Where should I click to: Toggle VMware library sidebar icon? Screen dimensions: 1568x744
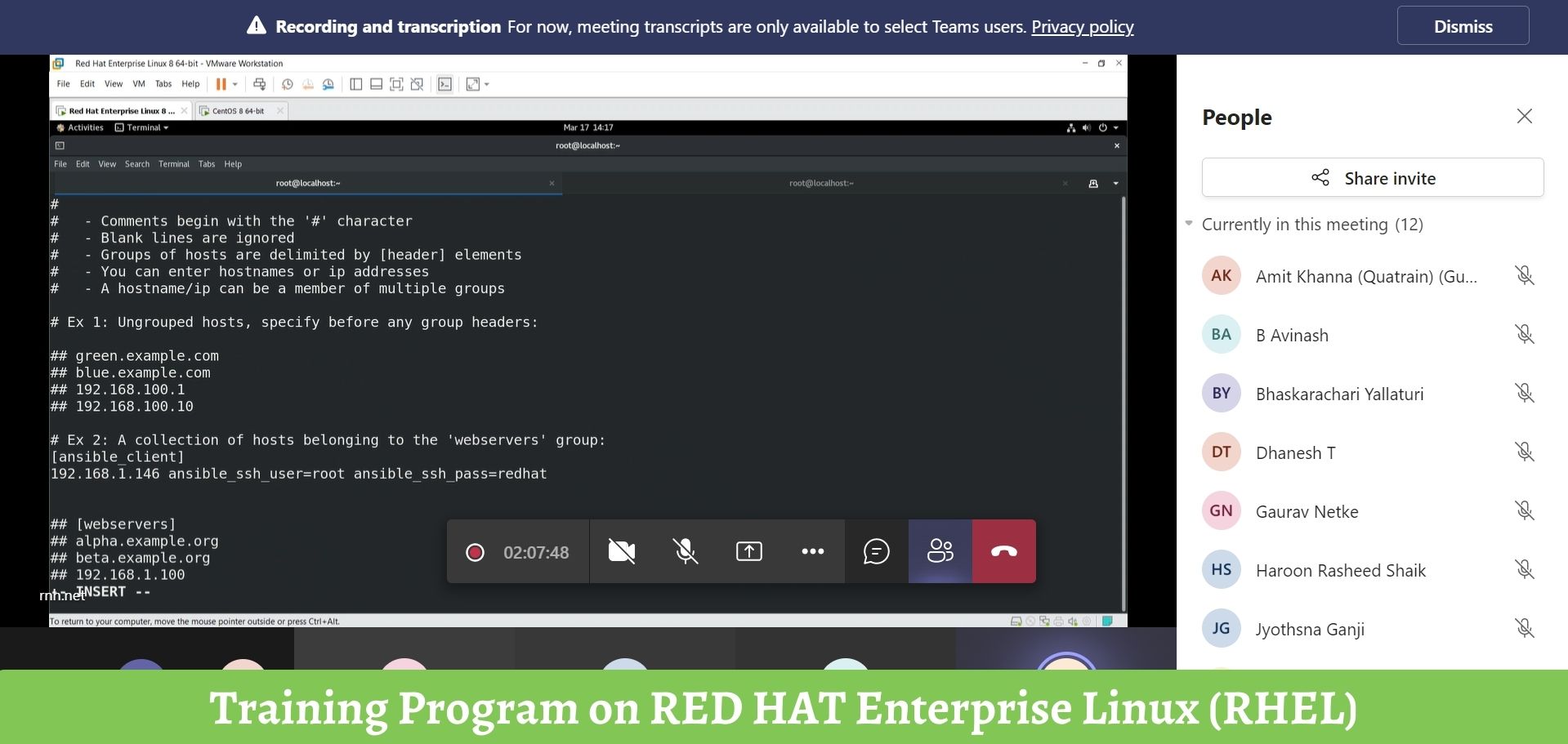point(356,84)
